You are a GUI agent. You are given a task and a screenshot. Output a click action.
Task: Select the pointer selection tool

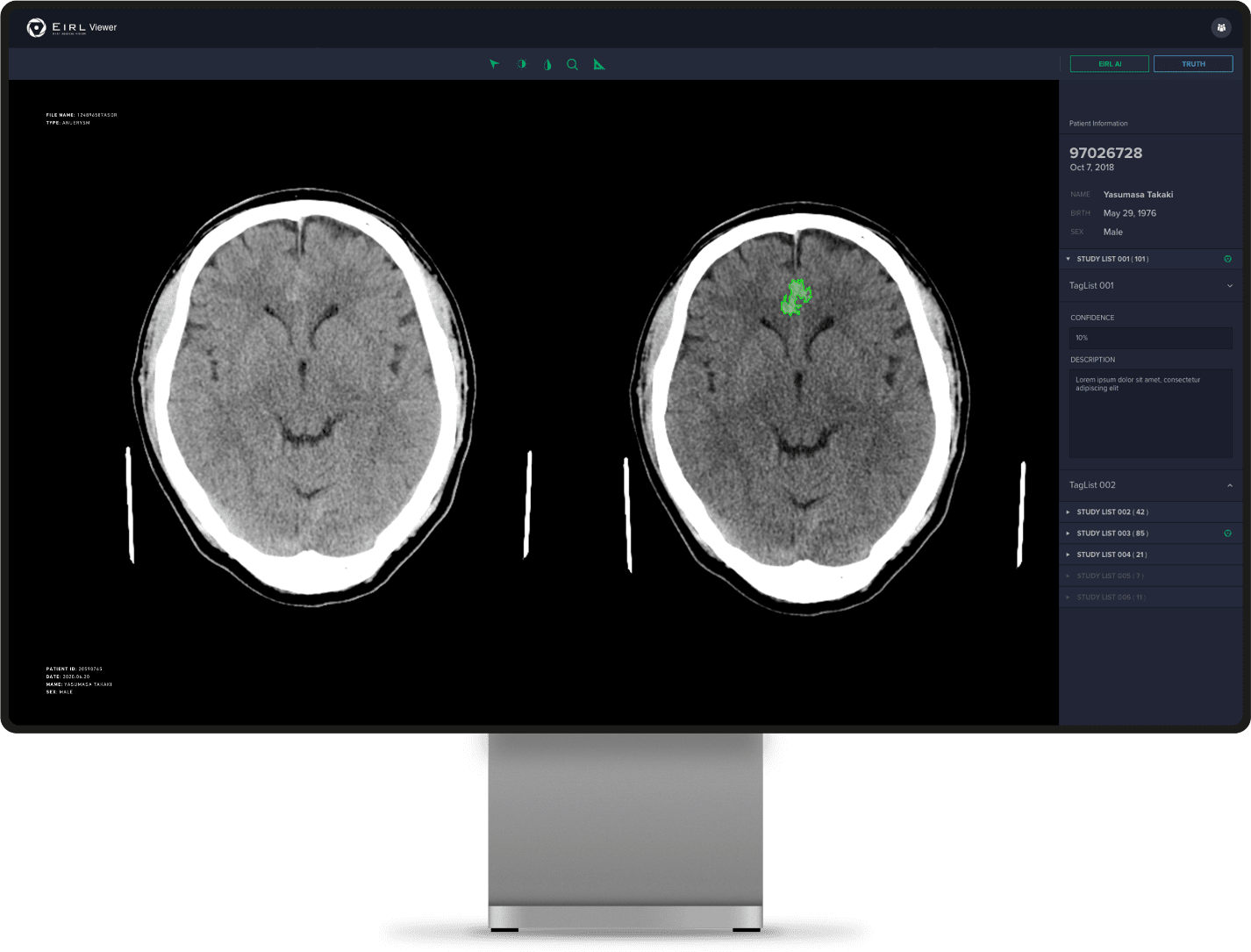(496, 64)
